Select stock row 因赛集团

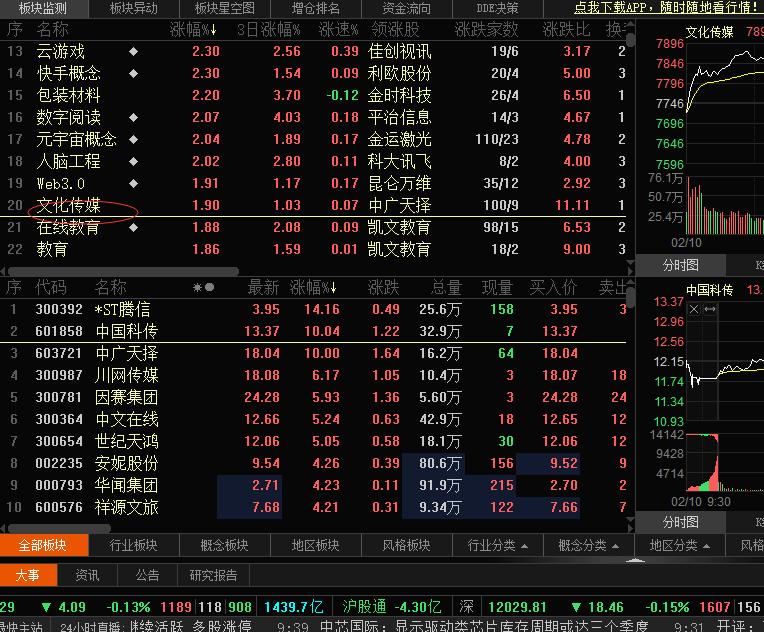point(313,397)
